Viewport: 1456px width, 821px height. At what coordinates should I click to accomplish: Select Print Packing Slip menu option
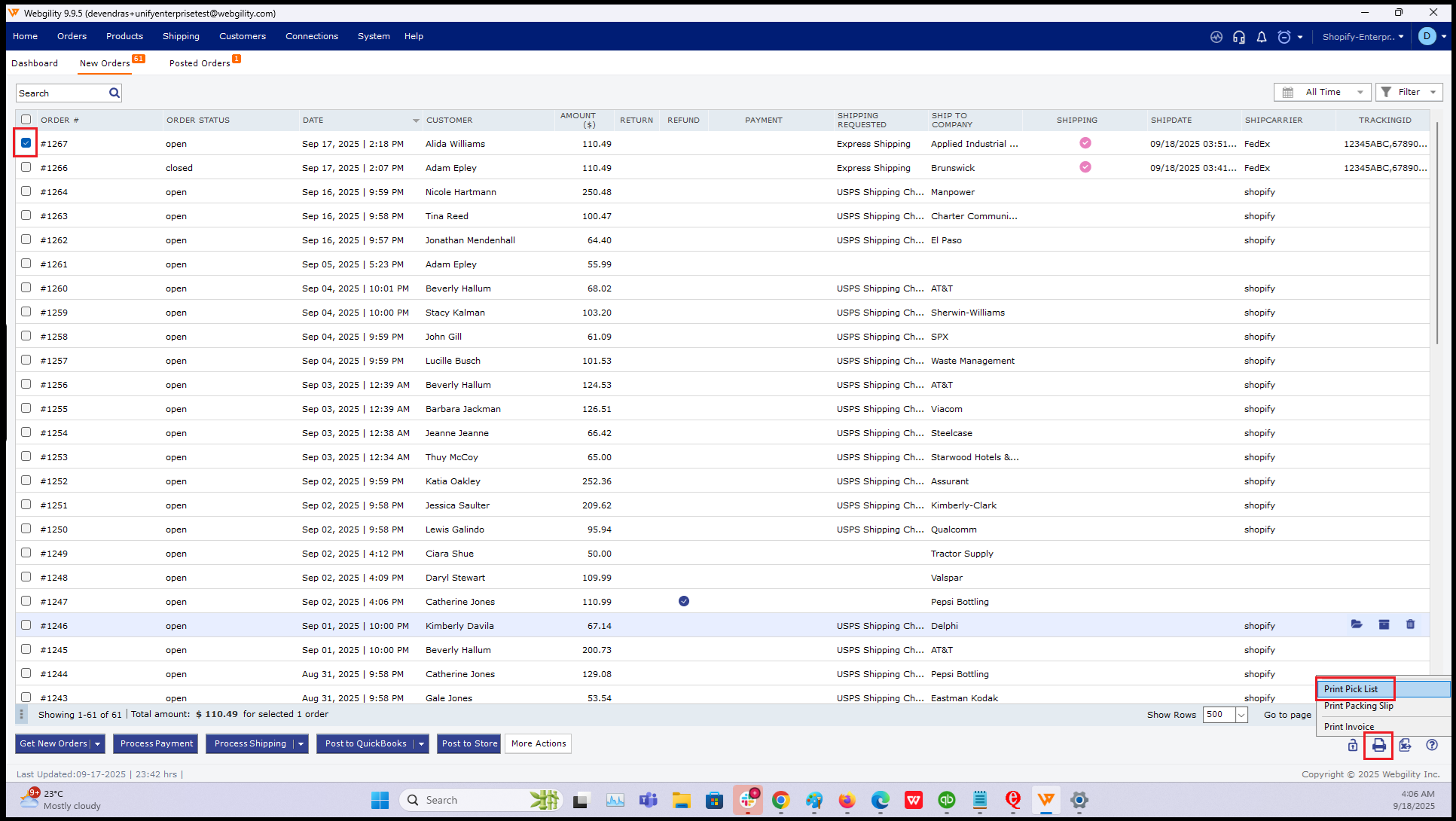click(x=1358, y=706)
